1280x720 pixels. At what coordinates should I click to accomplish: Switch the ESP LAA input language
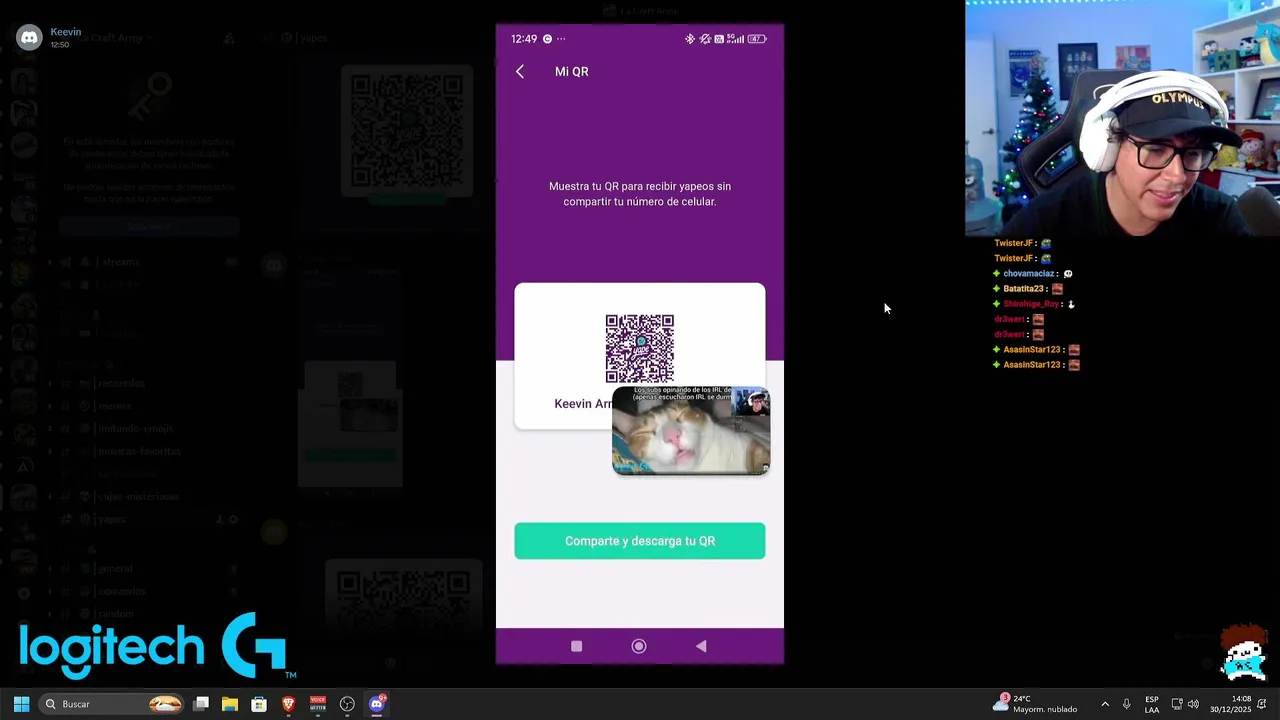1152,704
